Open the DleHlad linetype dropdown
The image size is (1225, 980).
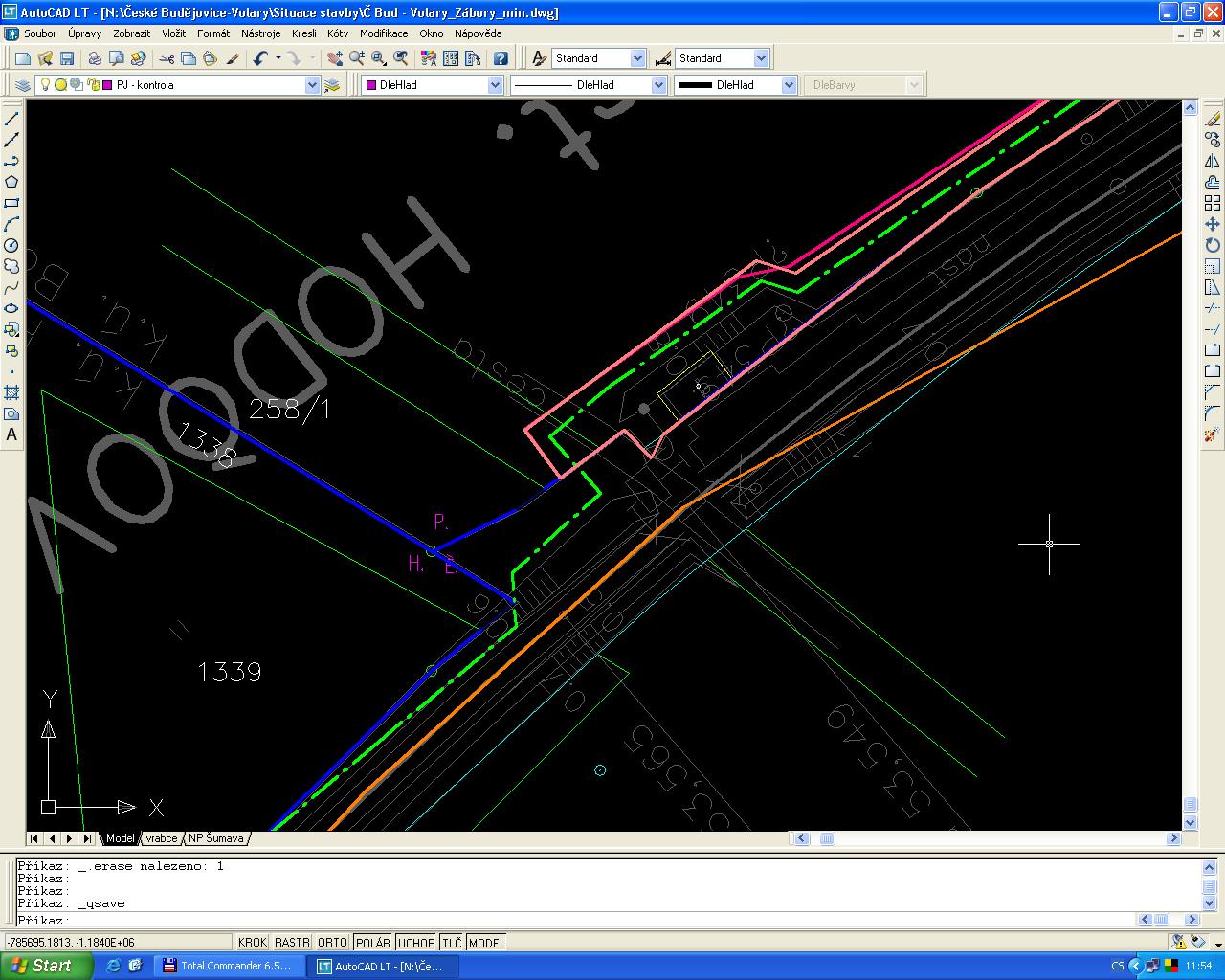click(658, 85)
